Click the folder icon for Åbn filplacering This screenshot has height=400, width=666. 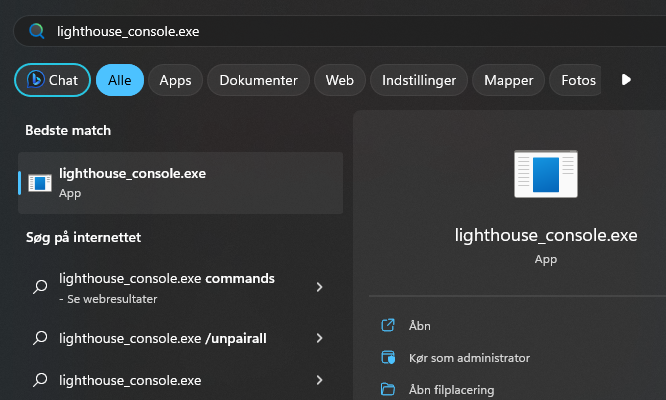click(x=388, y=389)
